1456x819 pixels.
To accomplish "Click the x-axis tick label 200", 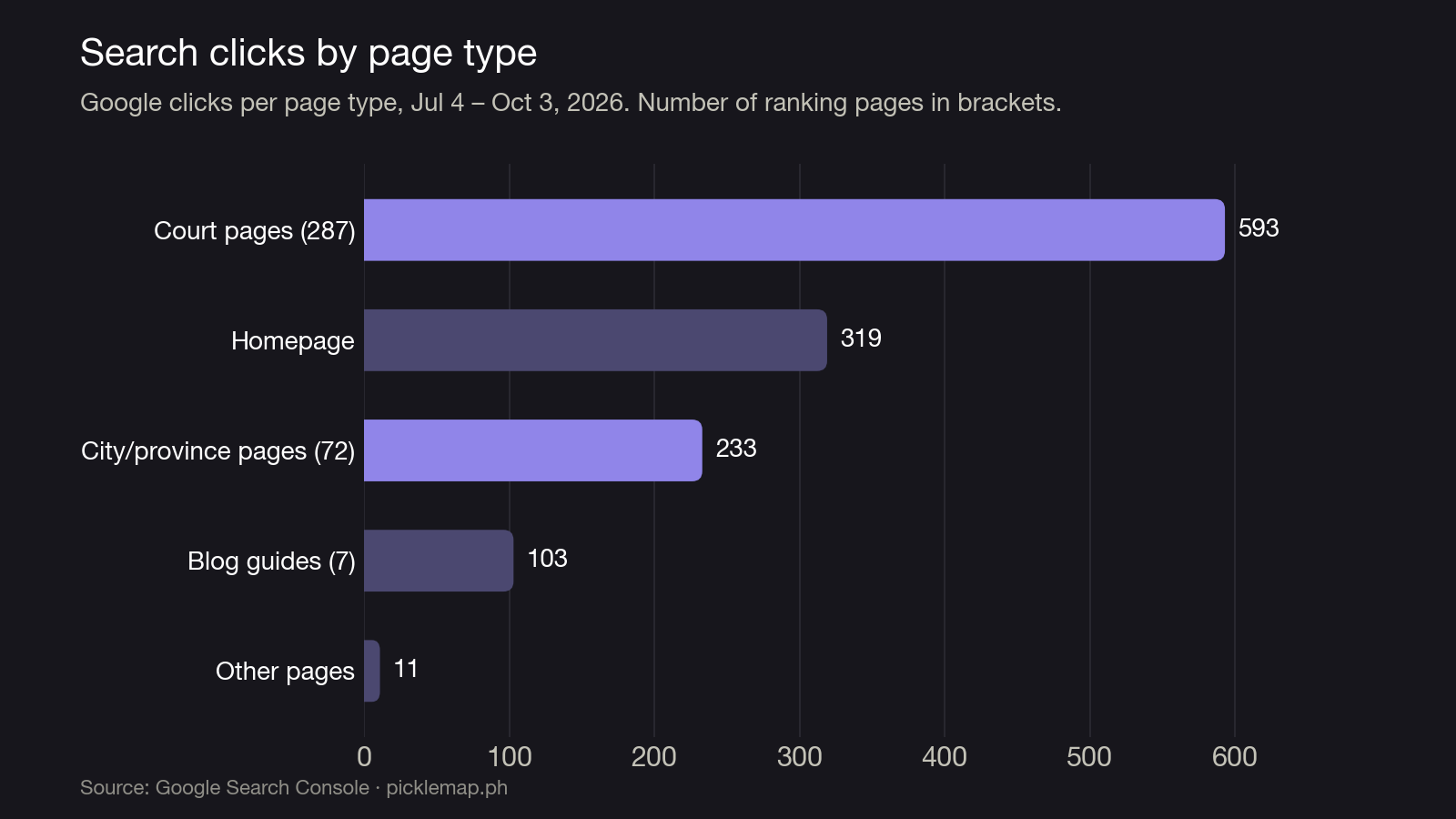I will point(654,757).
